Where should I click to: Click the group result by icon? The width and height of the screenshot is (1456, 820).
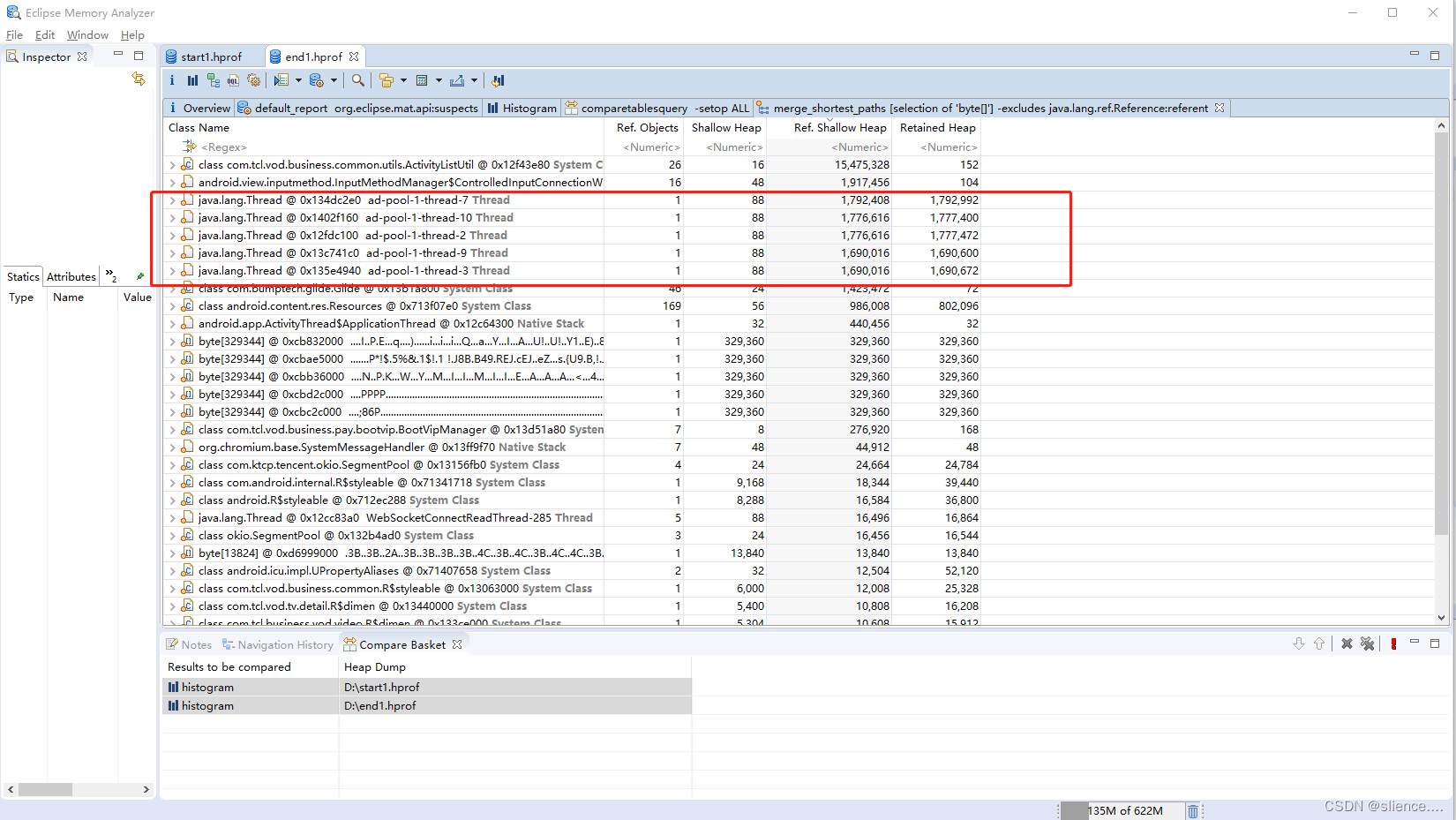(387, 80)
